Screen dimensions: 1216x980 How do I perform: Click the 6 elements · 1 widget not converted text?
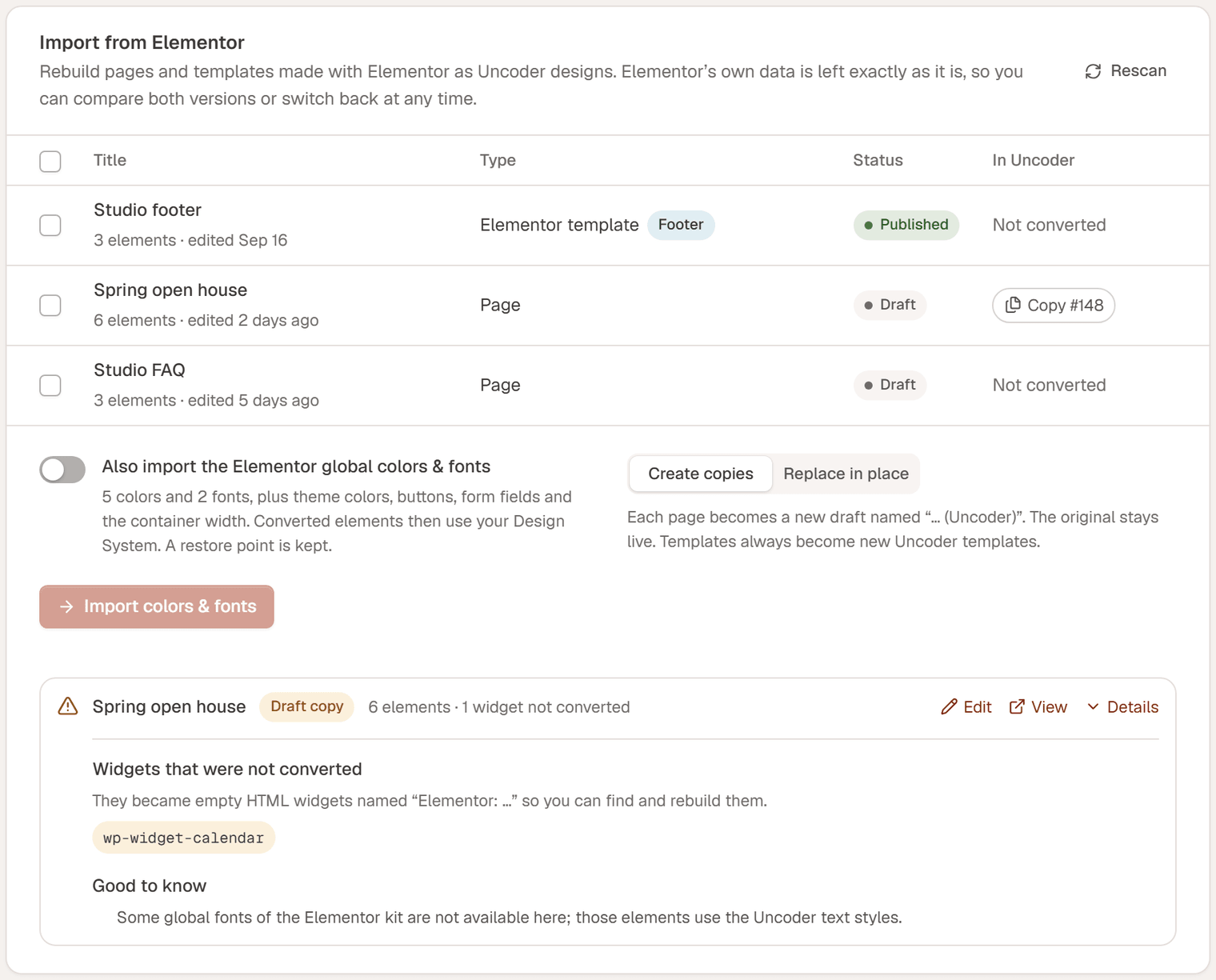tap(499, 707)
